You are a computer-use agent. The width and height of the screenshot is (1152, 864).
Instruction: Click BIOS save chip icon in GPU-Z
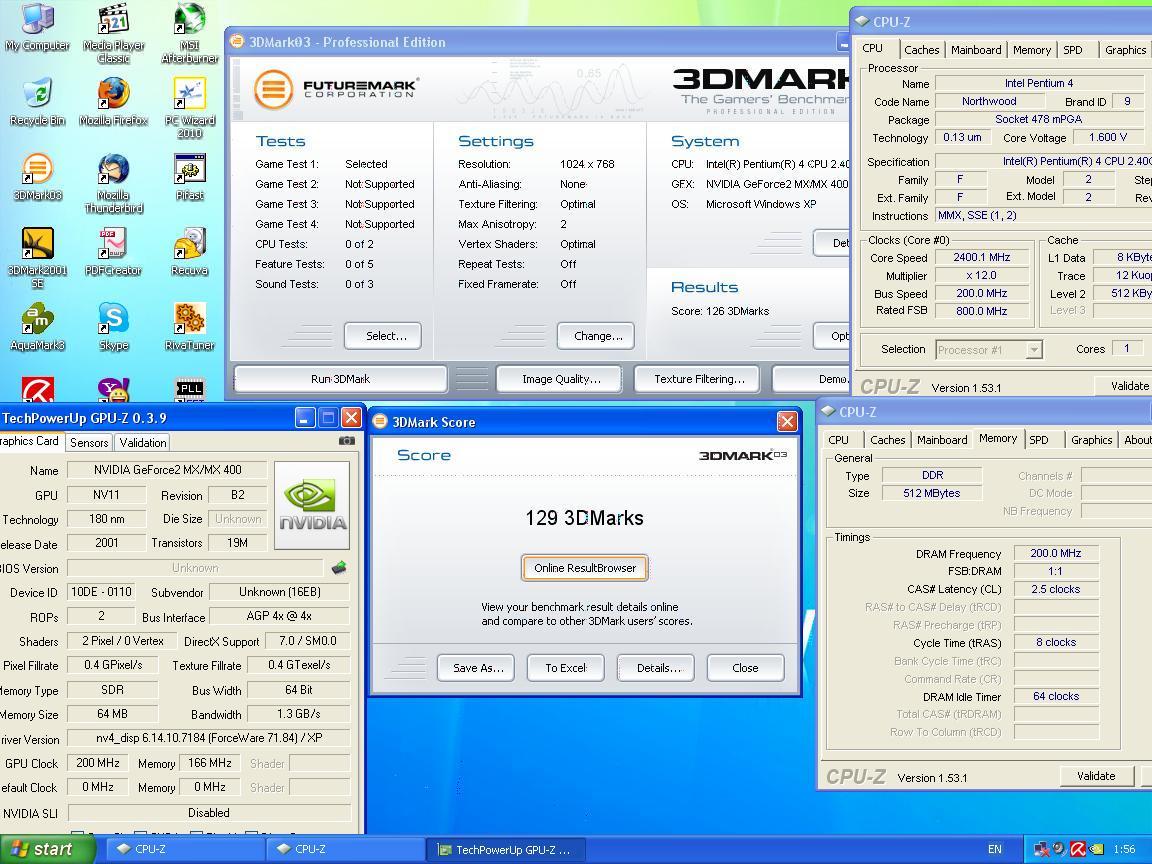coord(339,567)
